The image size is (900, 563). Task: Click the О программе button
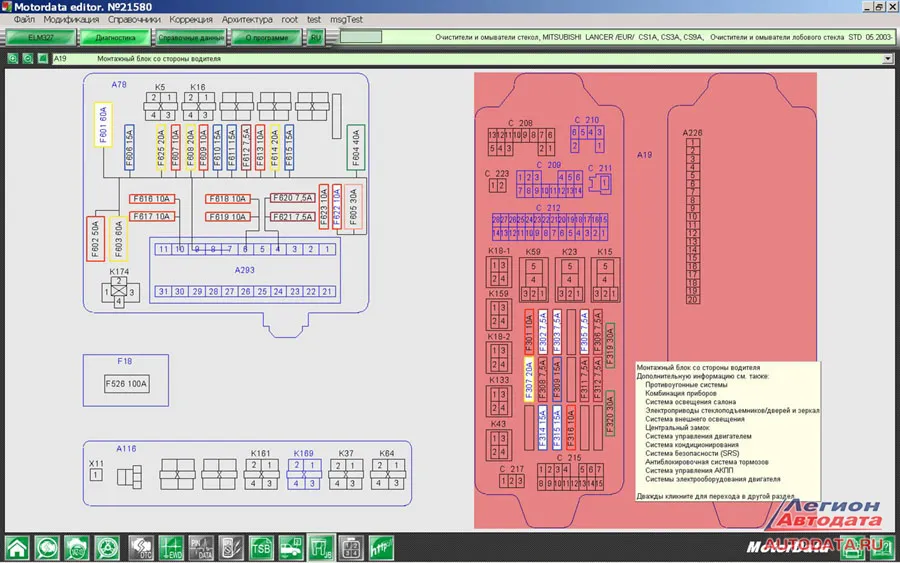pos(266,37)
